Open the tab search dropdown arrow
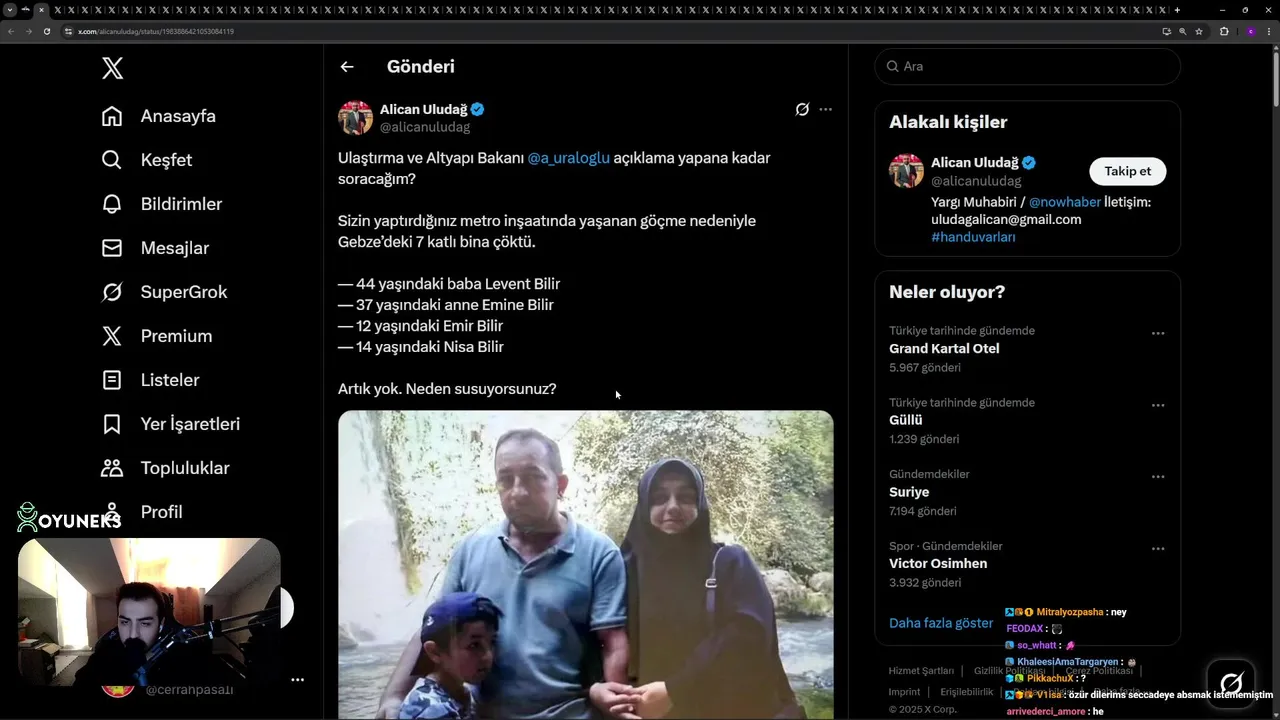The image size is (1280, 720). point(10,10)
